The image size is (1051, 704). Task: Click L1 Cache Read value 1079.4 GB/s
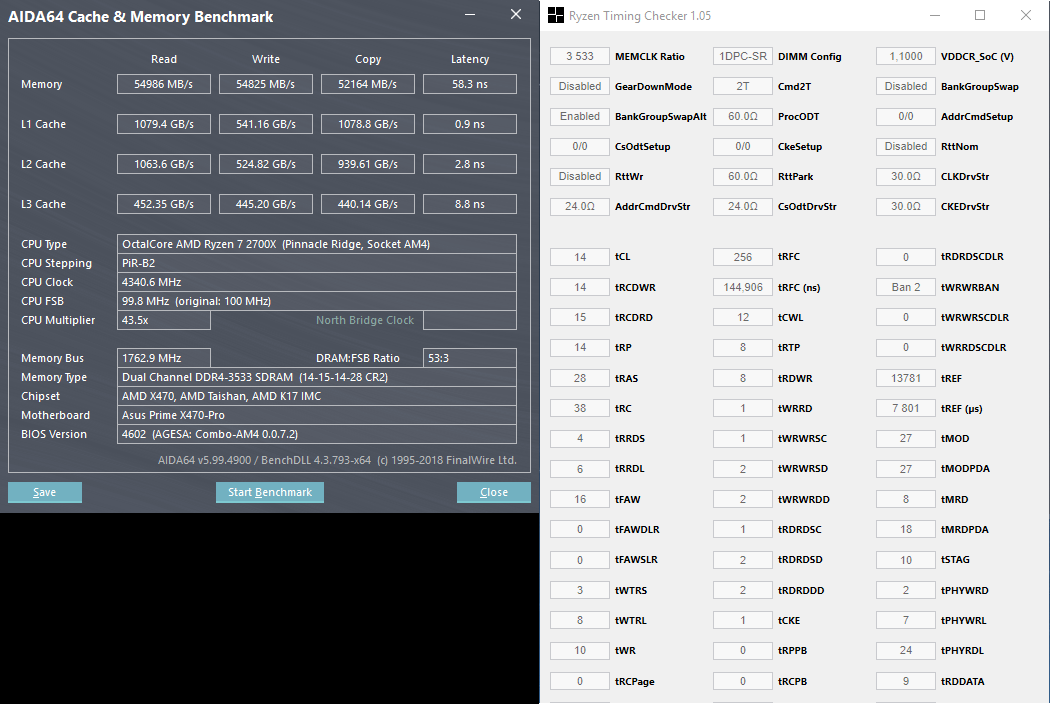point(164,124)
